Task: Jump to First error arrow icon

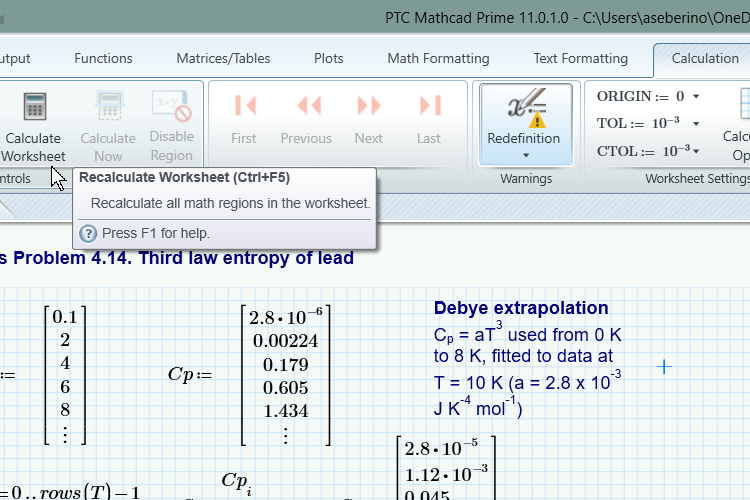Action: pos(244,106)
